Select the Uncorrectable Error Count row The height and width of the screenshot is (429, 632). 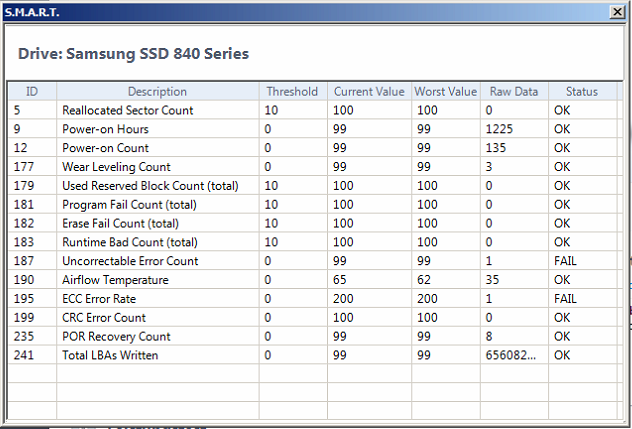coord(313,261)
